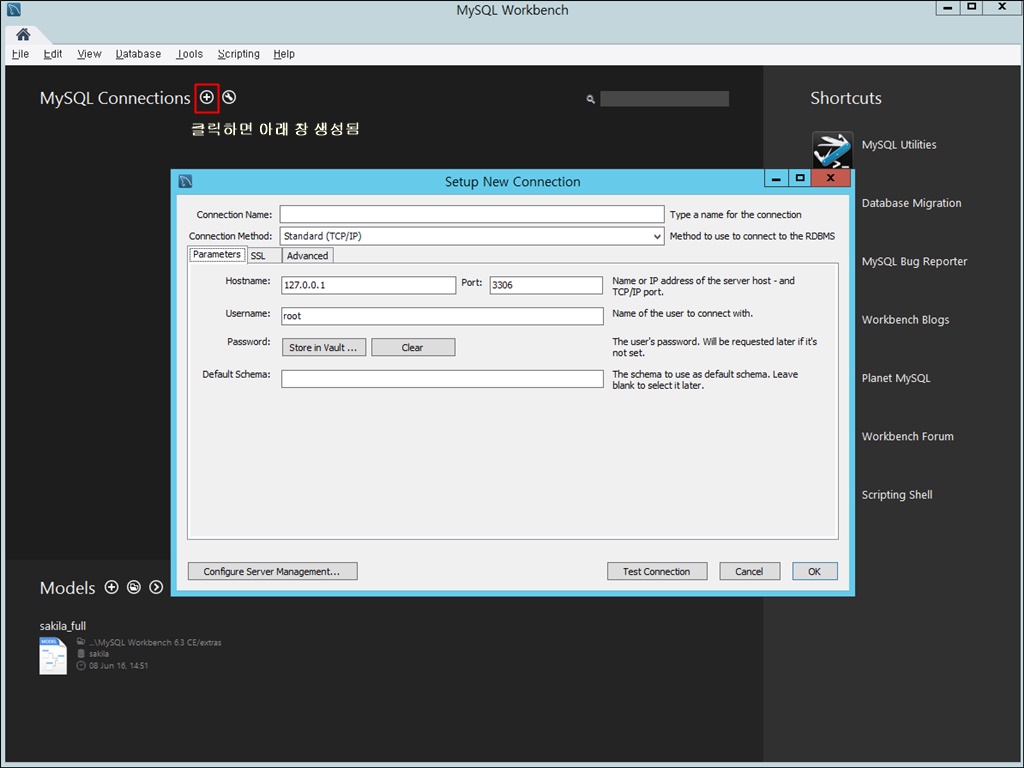Click the Models arrow options icon
This screenshot has height=768, width=1024.
click(x=156, y=587)
